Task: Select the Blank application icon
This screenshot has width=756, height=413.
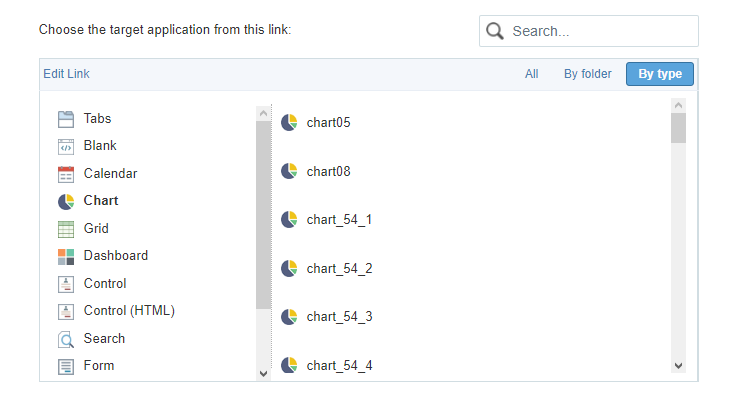Action: tap(66, 146)
